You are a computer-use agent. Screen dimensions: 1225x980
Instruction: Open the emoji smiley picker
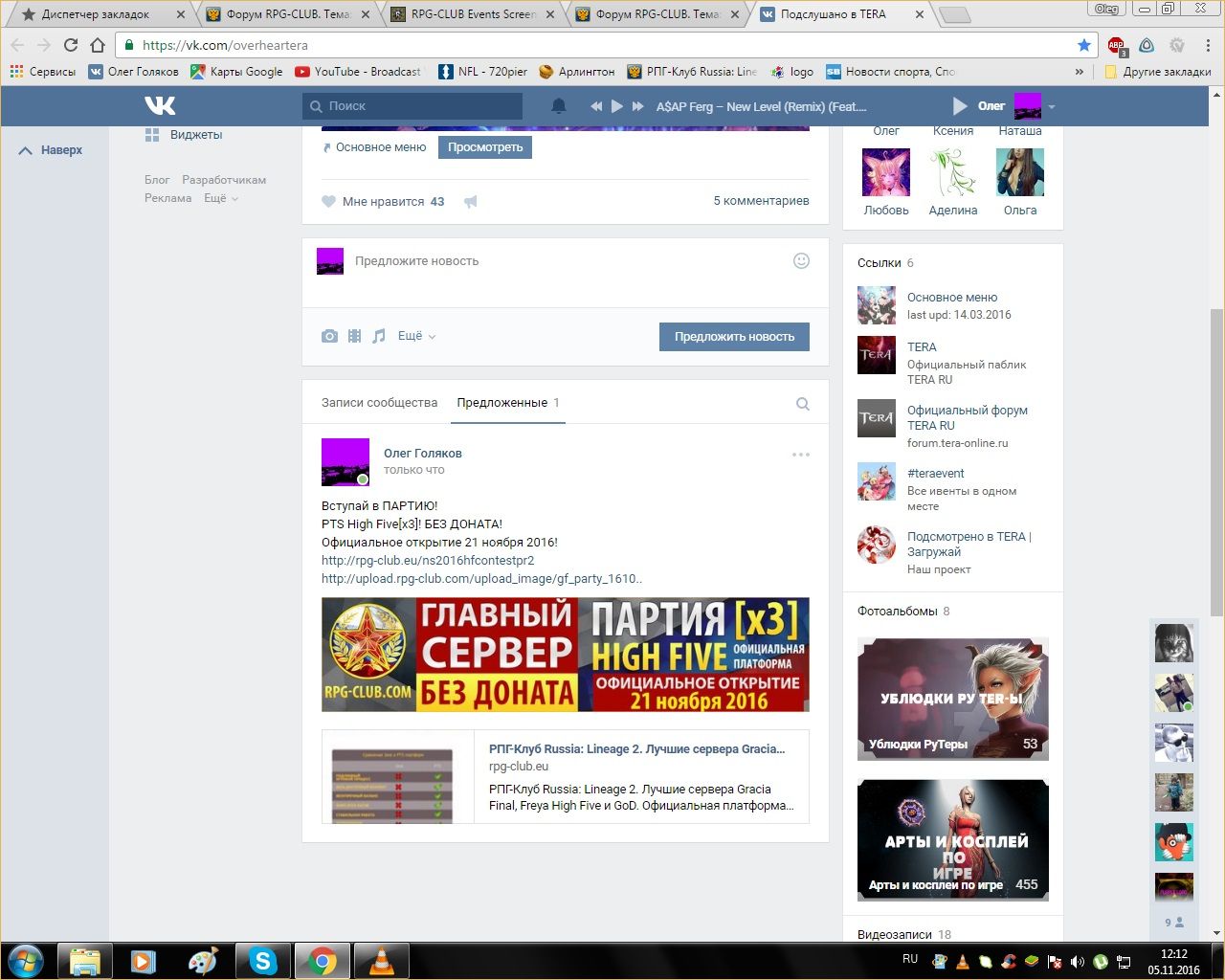802,260
